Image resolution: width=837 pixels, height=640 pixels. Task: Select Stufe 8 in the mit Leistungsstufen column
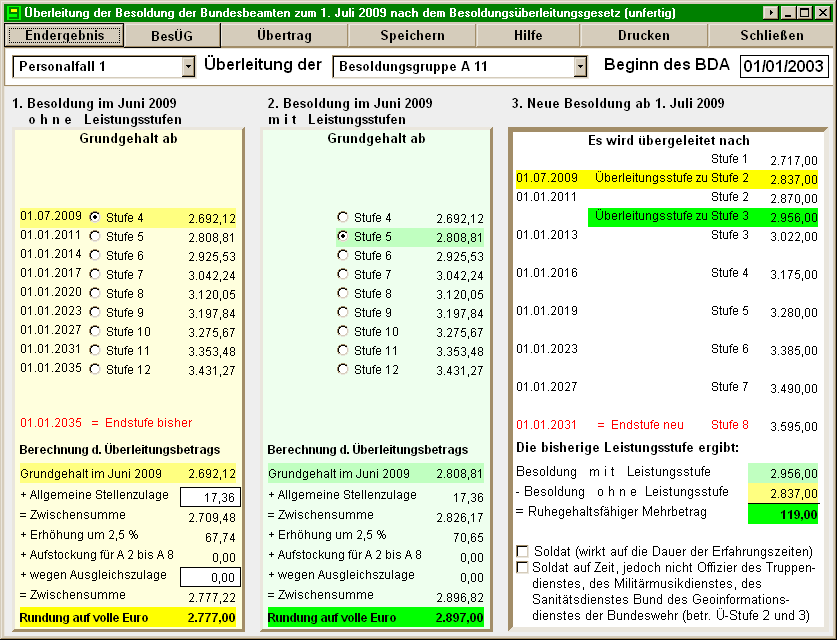(343, 293)
